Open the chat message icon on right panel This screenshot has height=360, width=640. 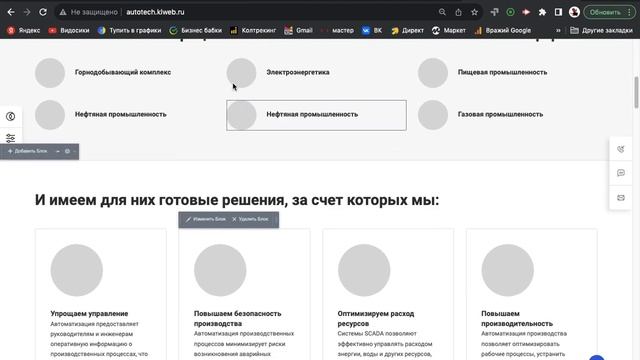[620, 173]
